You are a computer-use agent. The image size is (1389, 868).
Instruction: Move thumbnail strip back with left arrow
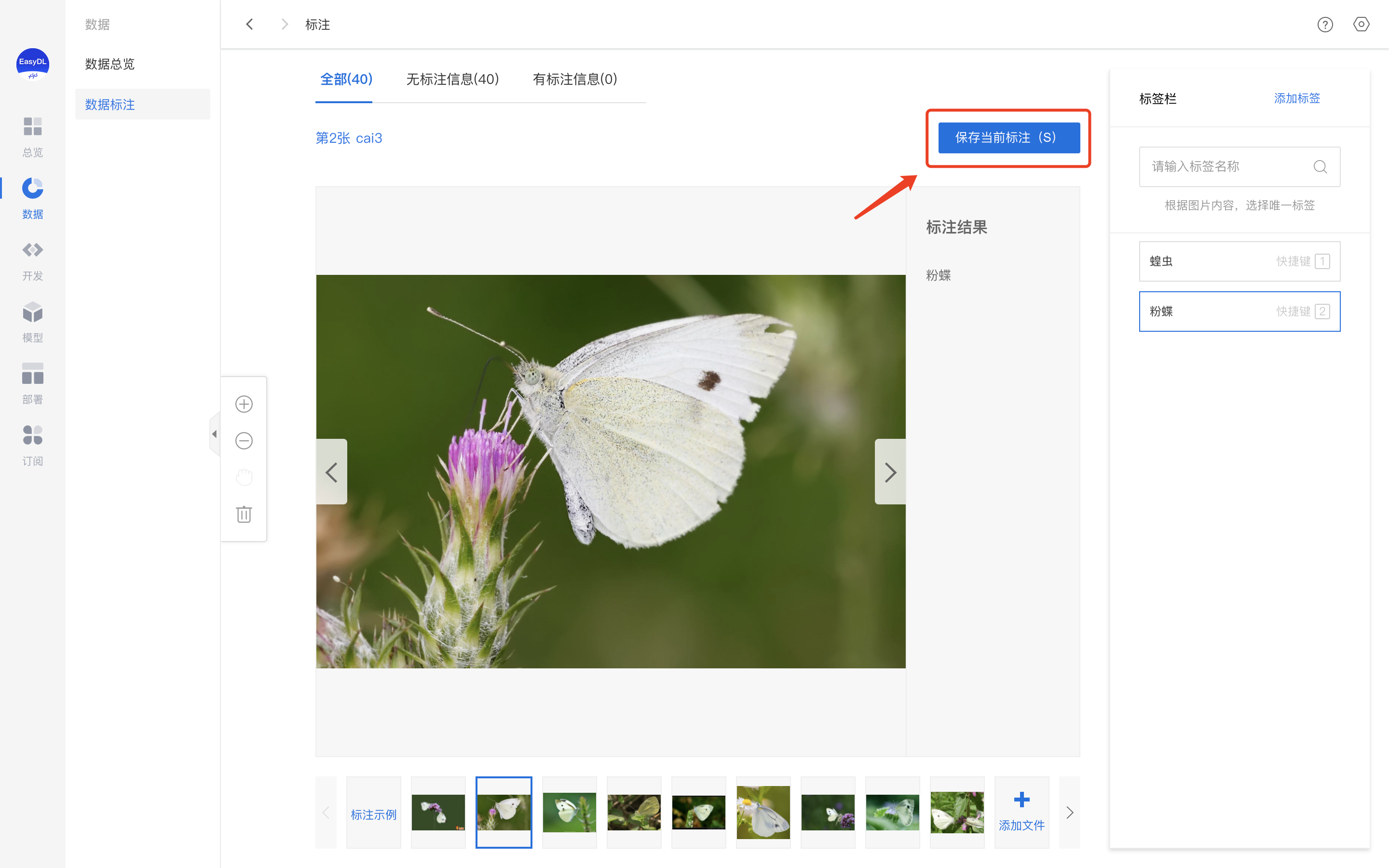pyautogui.click(x=326, y=813)
